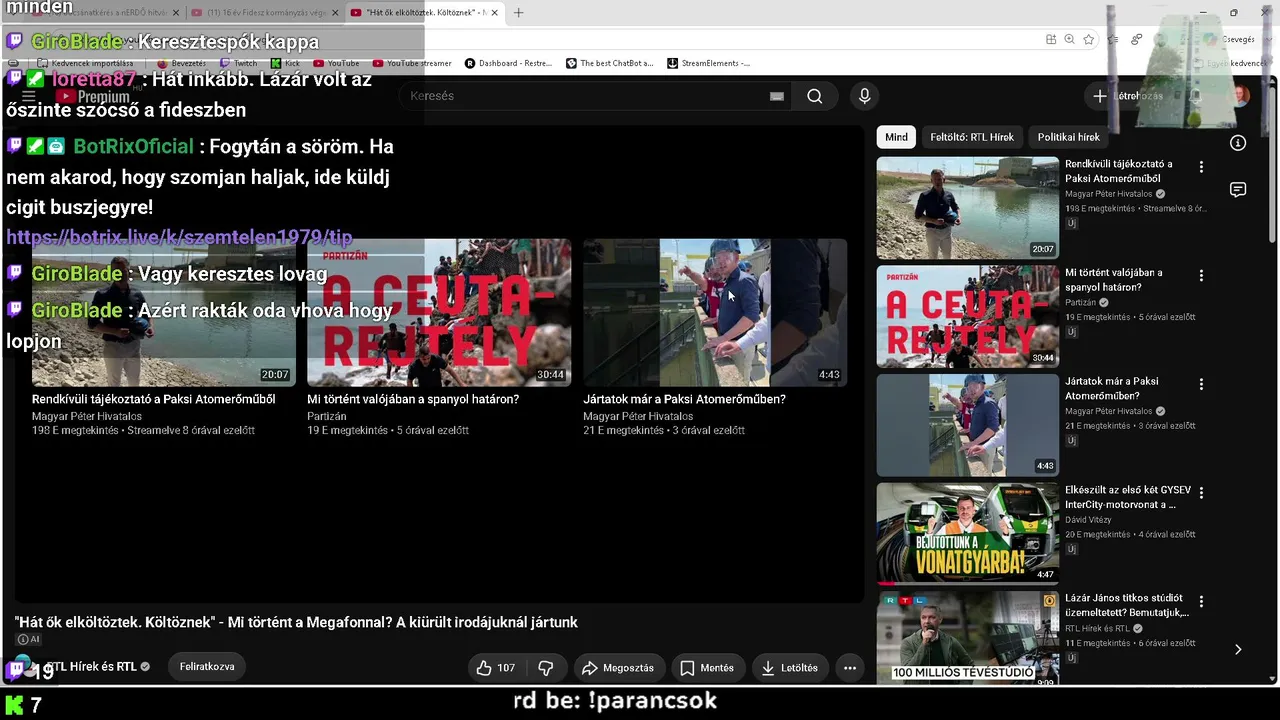
Task: Open the Dashboard - Restre... bookmark
Action: point(508,63)
